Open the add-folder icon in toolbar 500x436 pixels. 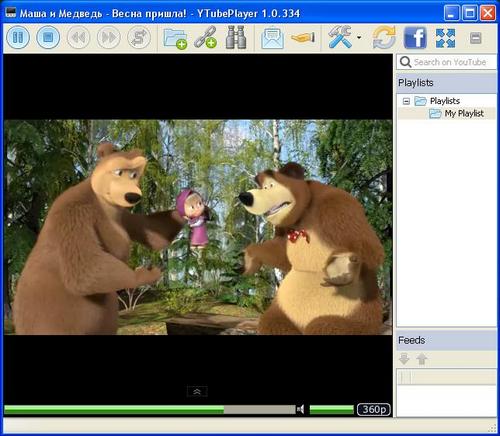click(x=175, y=38)
